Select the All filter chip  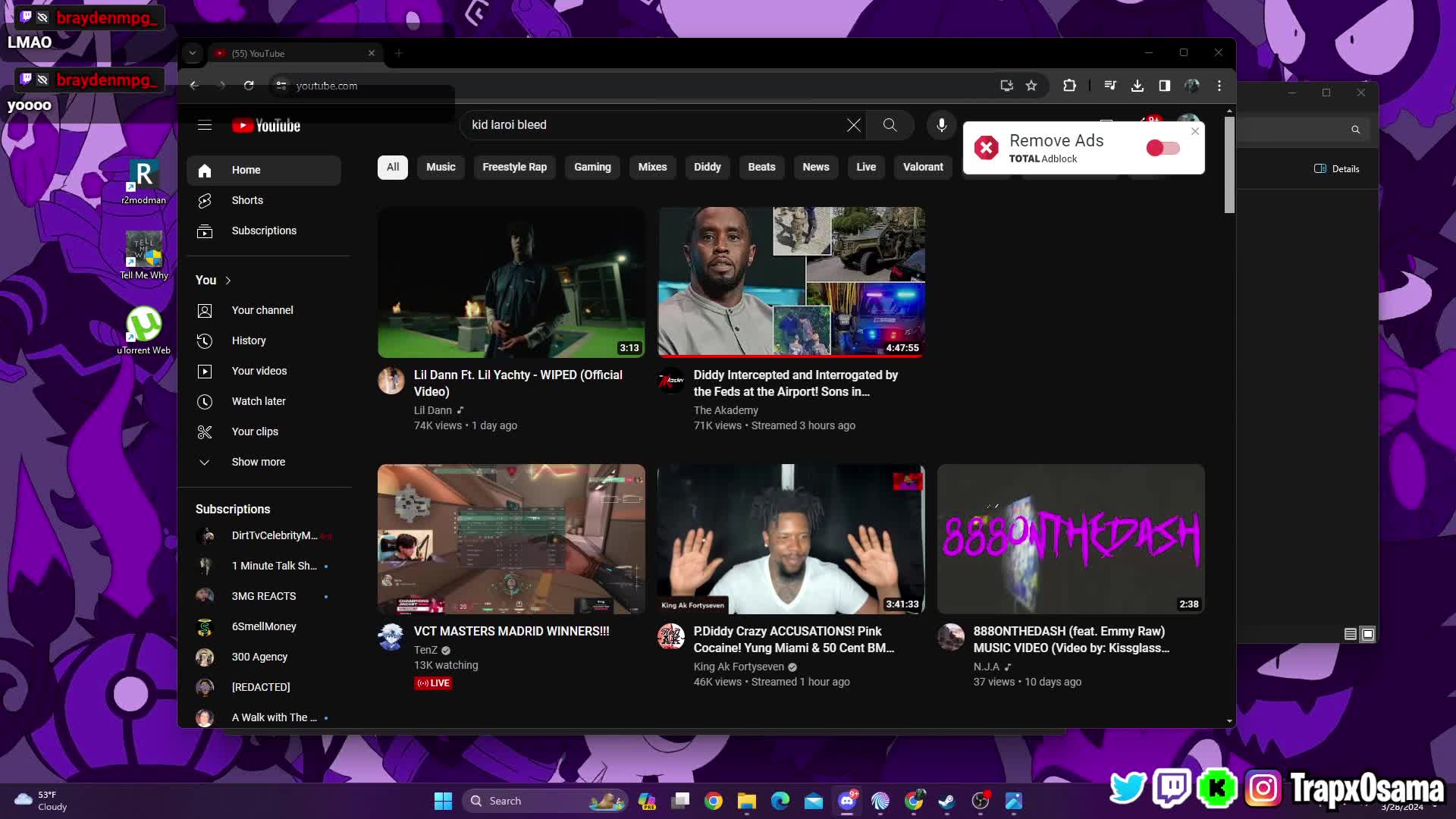pyautogui.click(x=393, y=168)
